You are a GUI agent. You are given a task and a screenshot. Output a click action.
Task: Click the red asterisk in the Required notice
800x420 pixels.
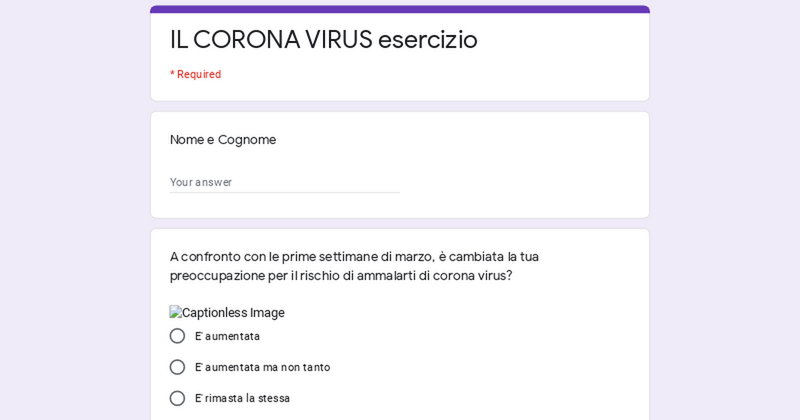[x=172, y=74]
